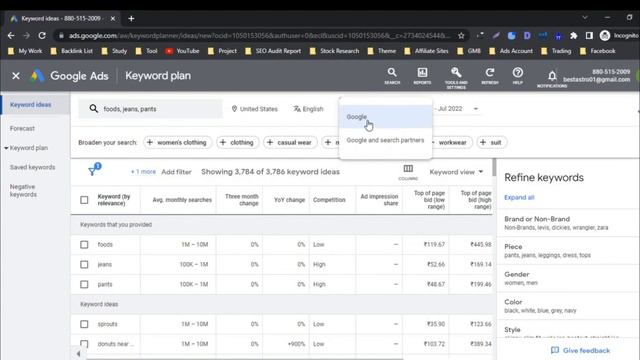
Task: Click the Give feedback icon link
Action: tap(580, 350)
